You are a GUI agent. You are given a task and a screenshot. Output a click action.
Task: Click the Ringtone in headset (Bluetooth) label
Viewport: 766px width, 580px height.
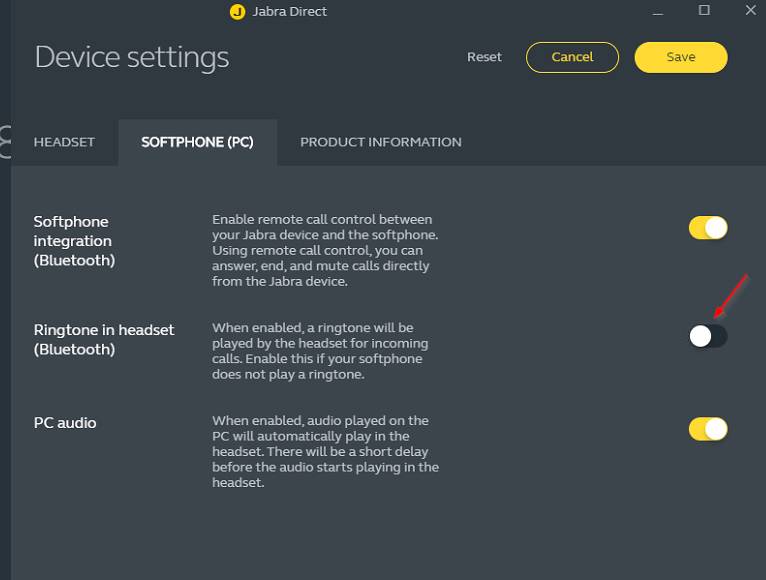104,340
